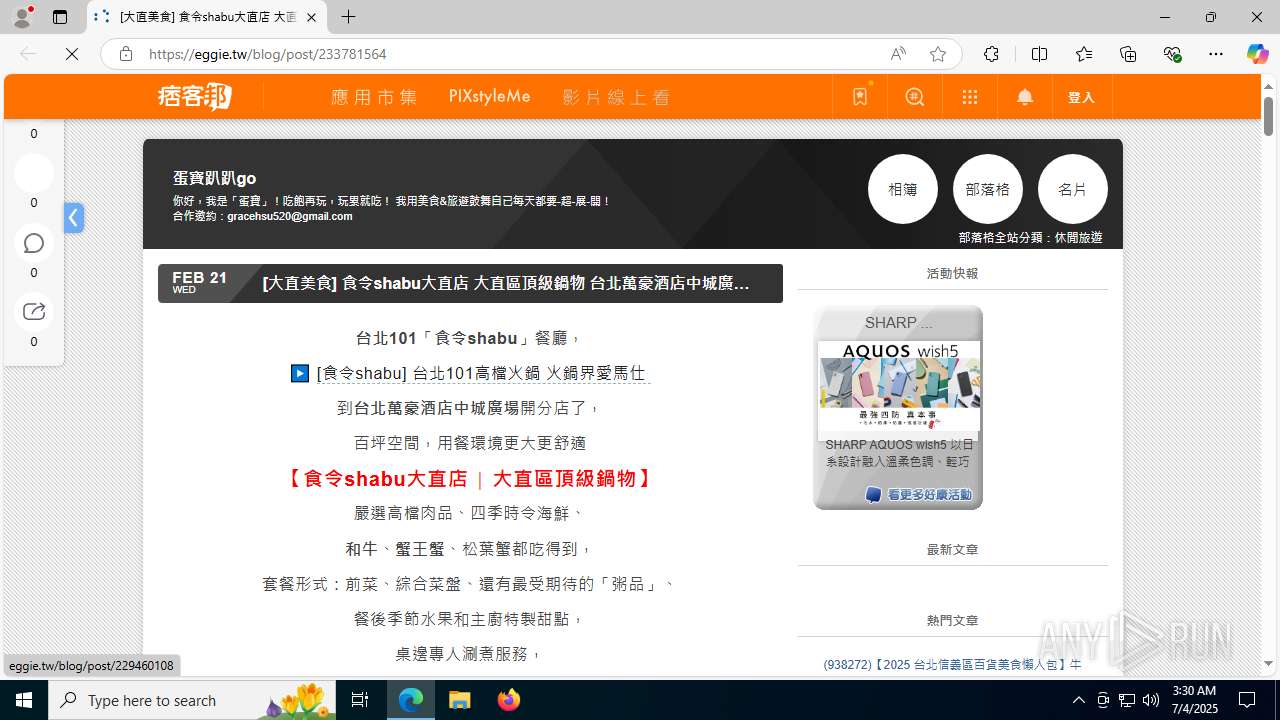Click the share icon in sidebar
The image size is (1280, 720).
pos(34,312)
